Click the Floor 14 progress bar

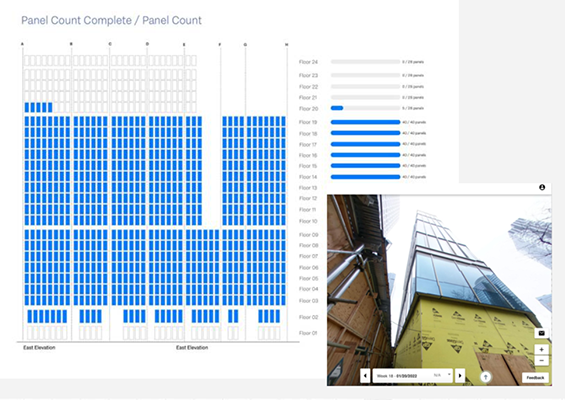(365, 177)
